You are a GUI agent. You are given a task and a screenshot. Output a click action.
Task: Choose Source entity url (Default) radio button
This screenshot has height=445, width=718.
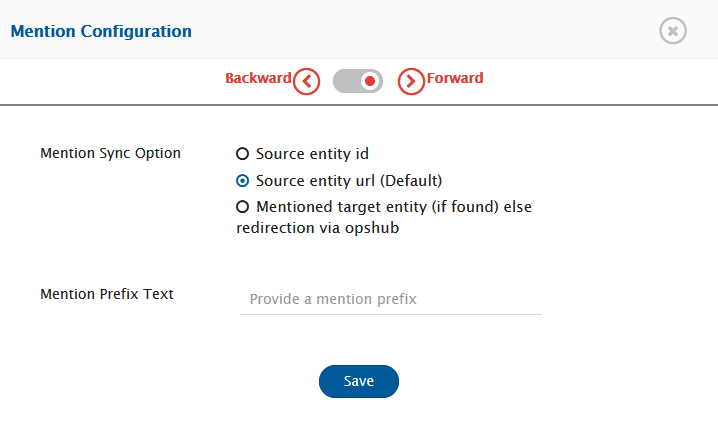click(242, 181)
